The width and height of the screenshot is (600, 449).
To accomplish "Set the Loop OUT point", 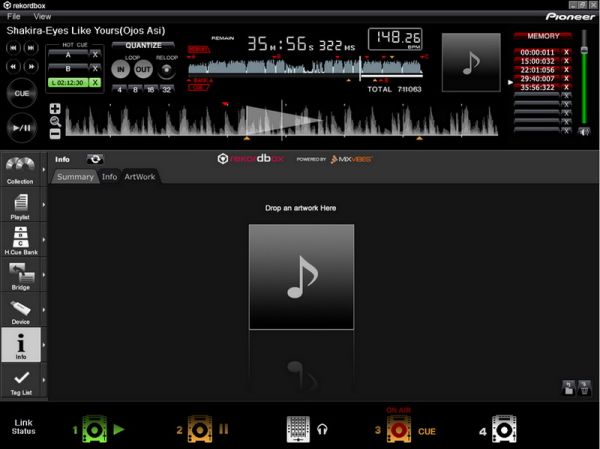I will coord(143,69).
